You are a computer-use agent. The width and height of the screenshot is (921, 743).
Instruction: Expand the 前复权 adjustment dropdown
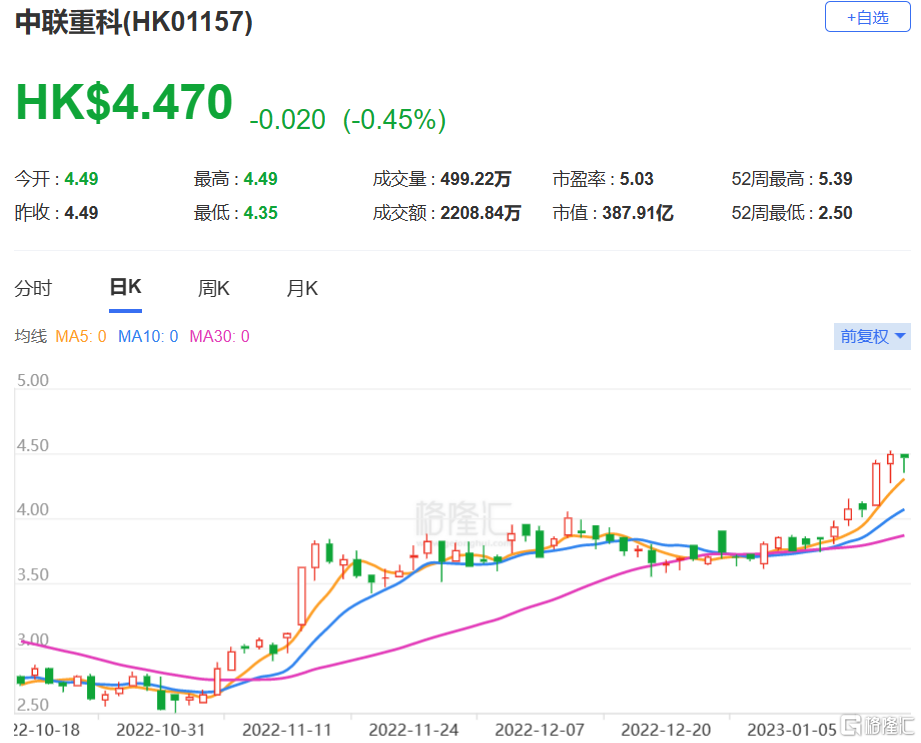point(872,336)
